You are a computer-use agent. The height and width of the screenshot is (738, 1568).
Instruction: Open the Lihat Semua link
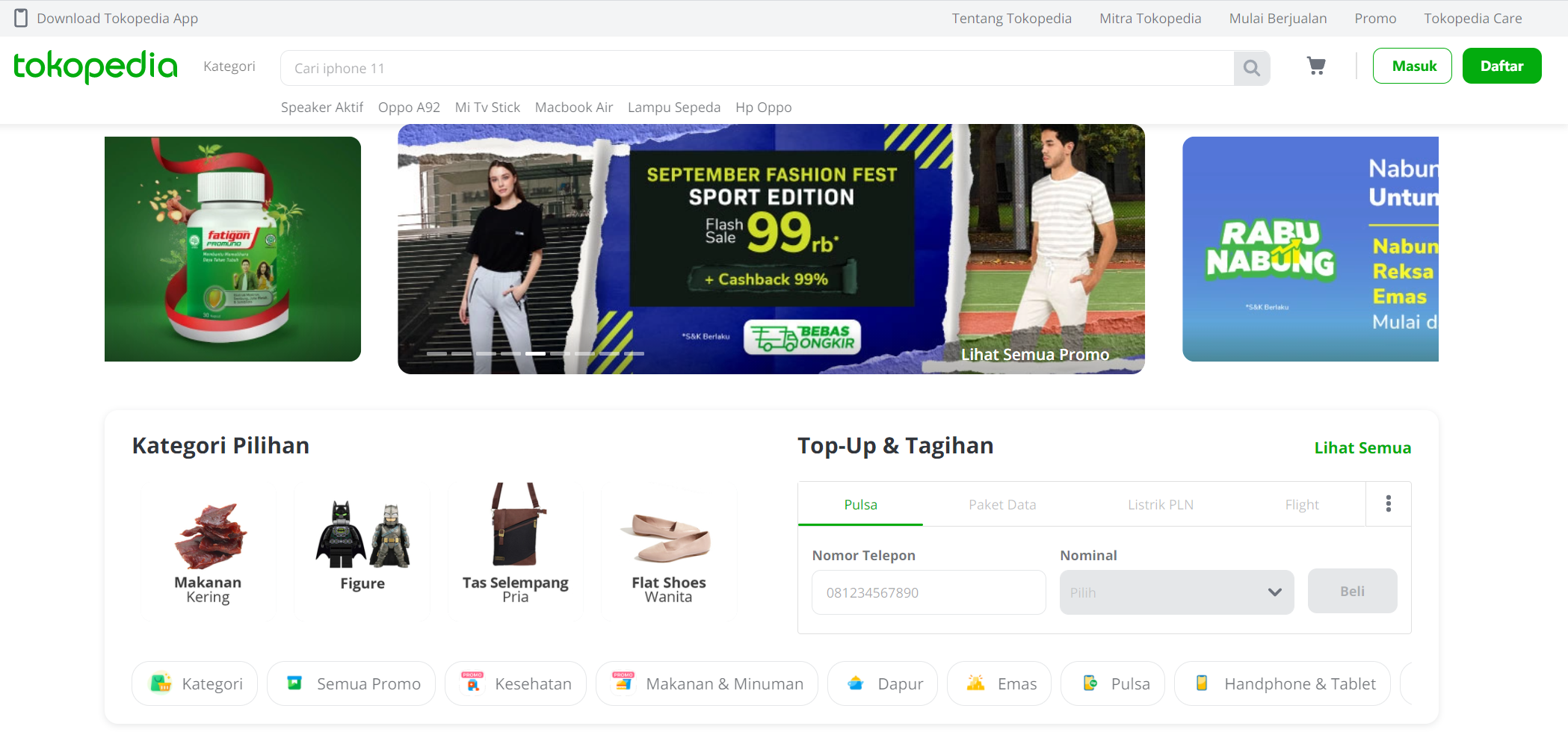pos(1362,447)
